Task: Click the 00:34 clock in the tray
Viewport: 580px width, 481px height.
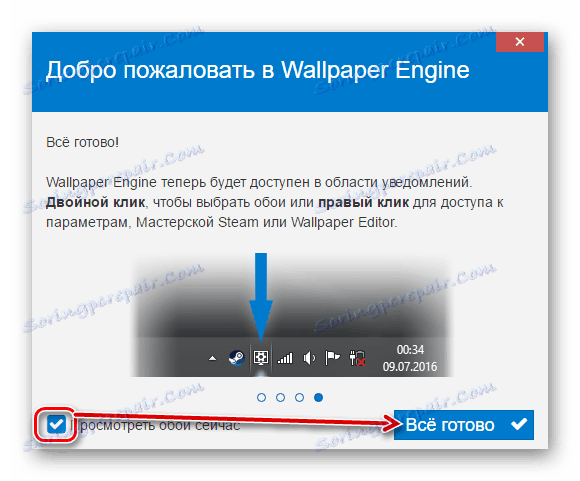Action: tap(410, 350)
